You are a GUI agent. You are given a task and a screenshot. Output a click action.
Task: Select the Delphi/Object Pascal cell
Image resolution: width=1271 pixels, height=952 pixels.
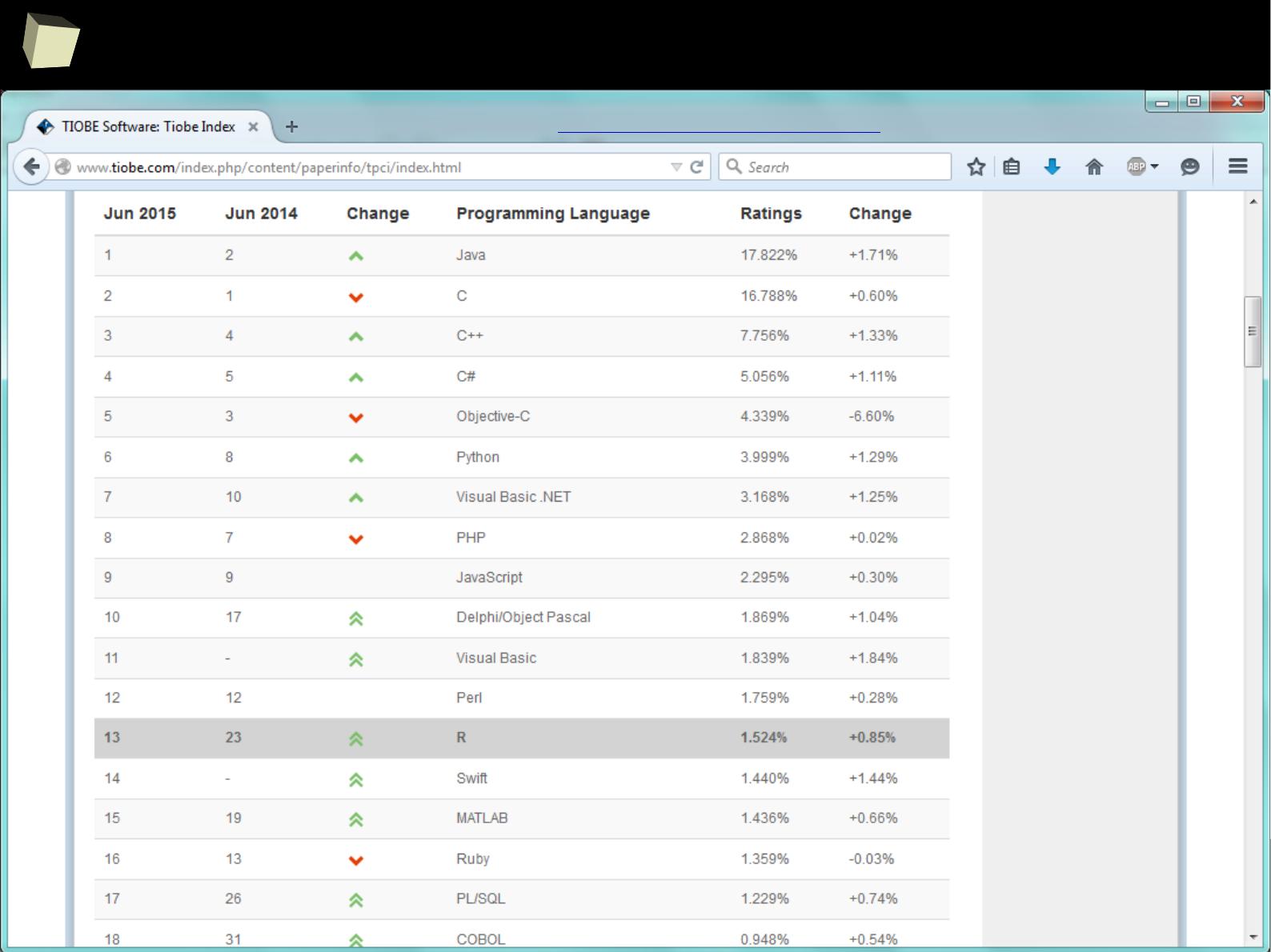tap(523, 617)
